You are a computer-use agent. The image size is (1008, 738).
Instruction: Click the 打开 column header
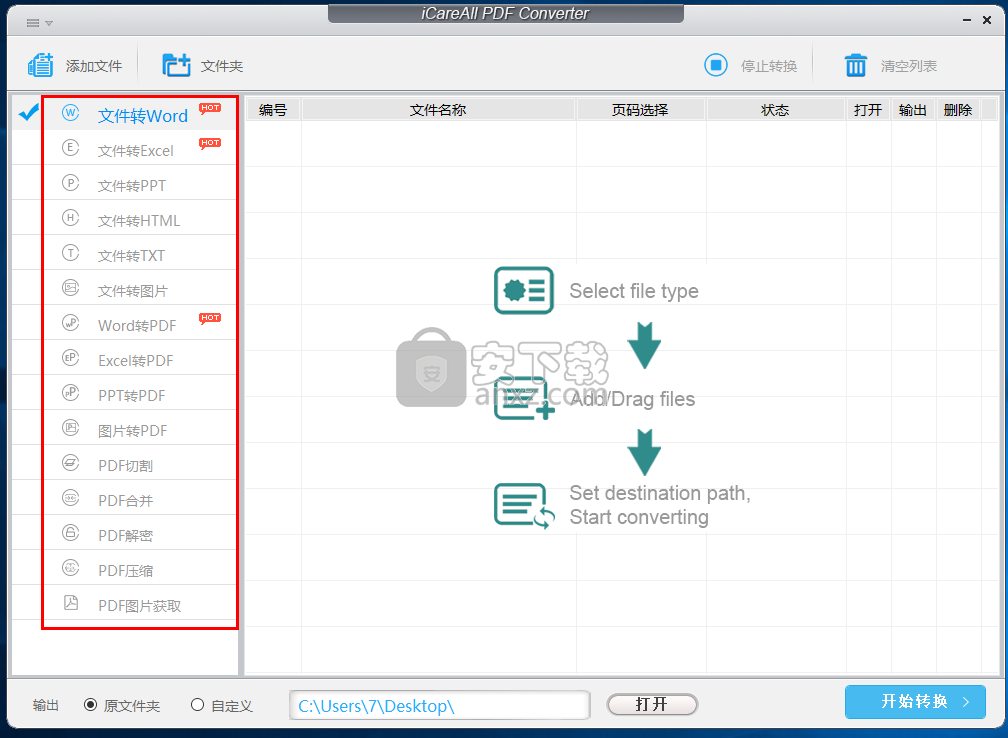(868, 110)
